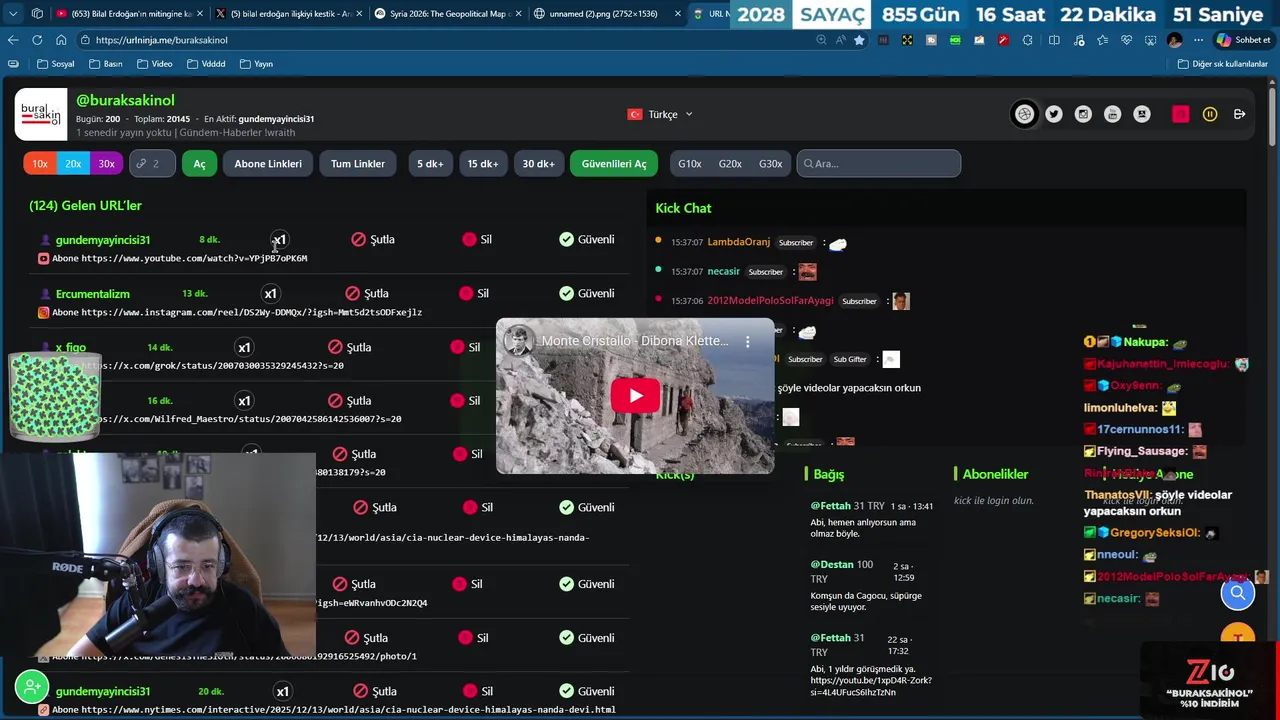Click the yellow pause icon in header

(1210, 114)
